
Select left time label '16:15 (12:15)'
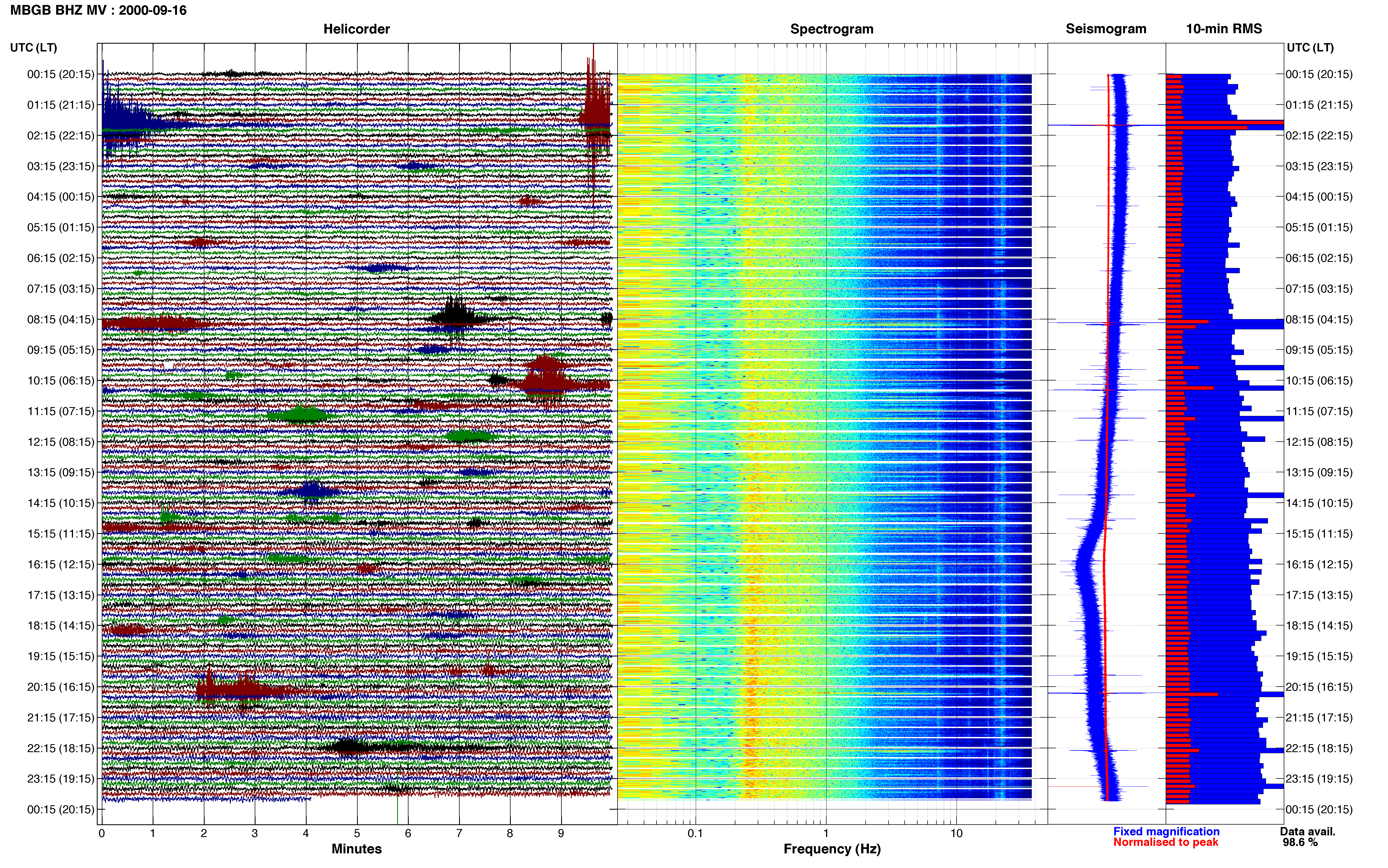pos(61,564)
